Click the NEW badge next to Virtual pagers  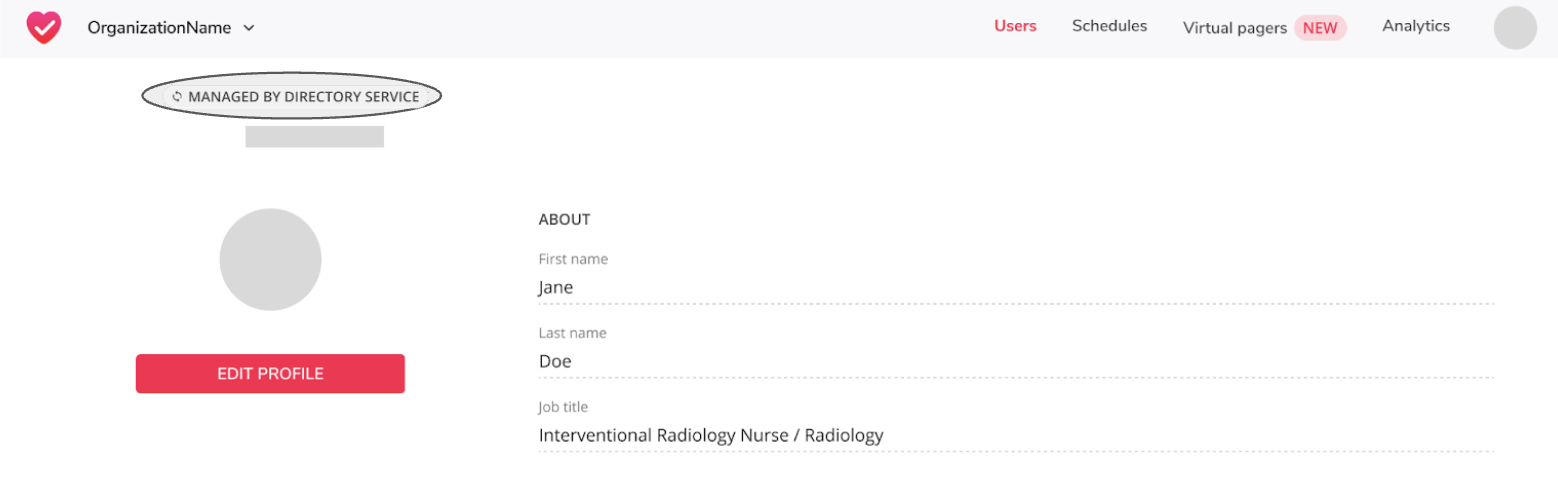tap(1320, 28)
